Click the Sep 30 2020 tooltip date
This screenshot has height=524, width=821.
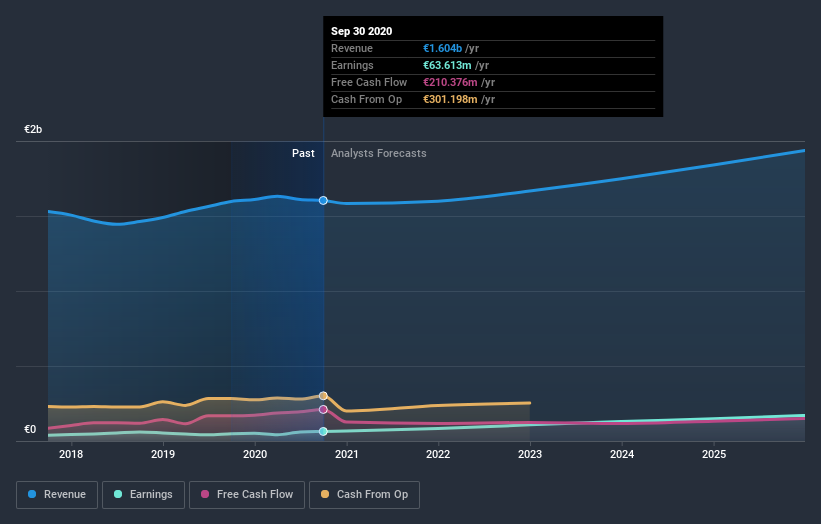click(361, 31)
